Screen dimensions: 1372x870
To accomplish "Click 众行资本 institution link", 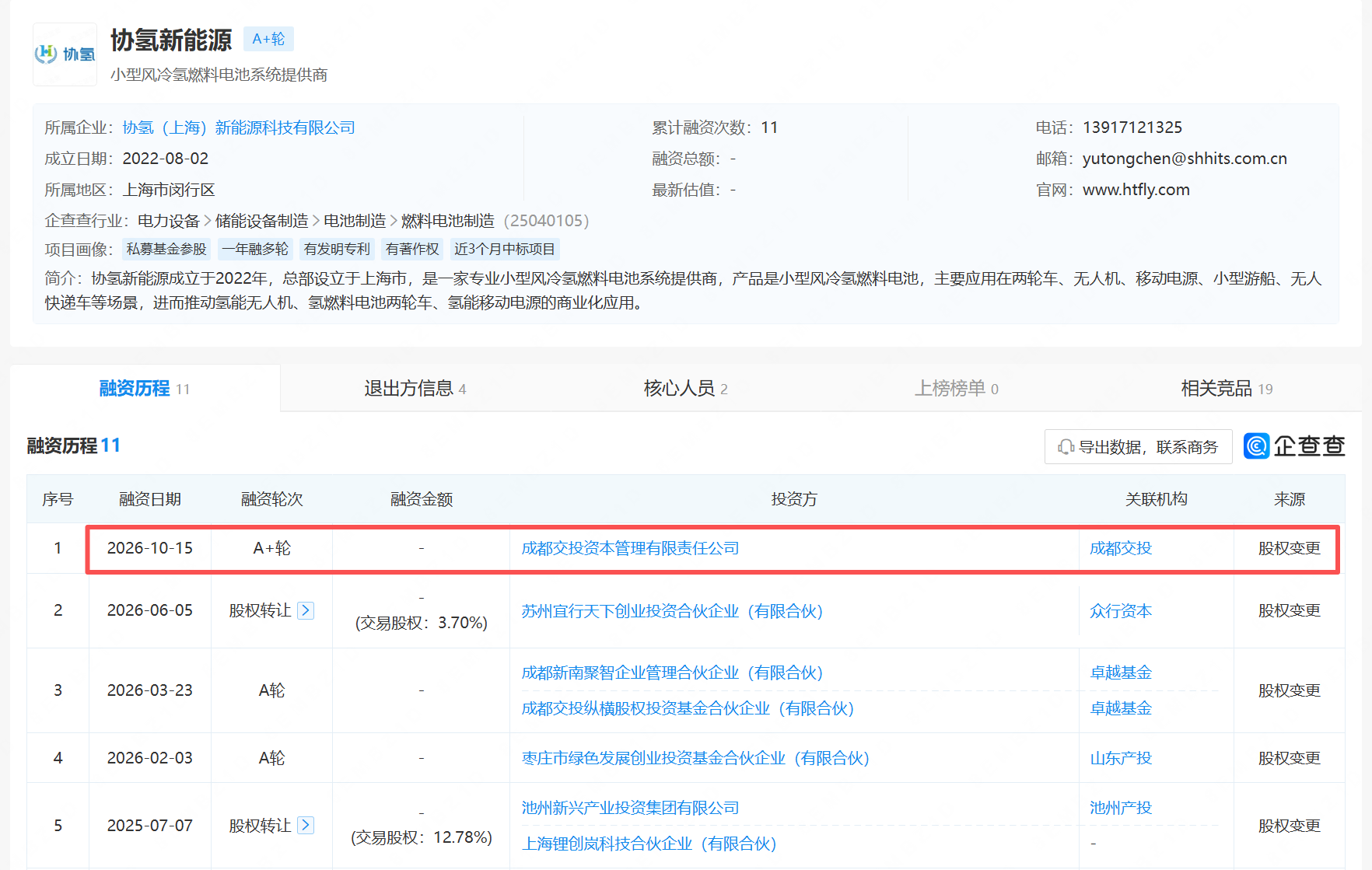I will 1121,611.
